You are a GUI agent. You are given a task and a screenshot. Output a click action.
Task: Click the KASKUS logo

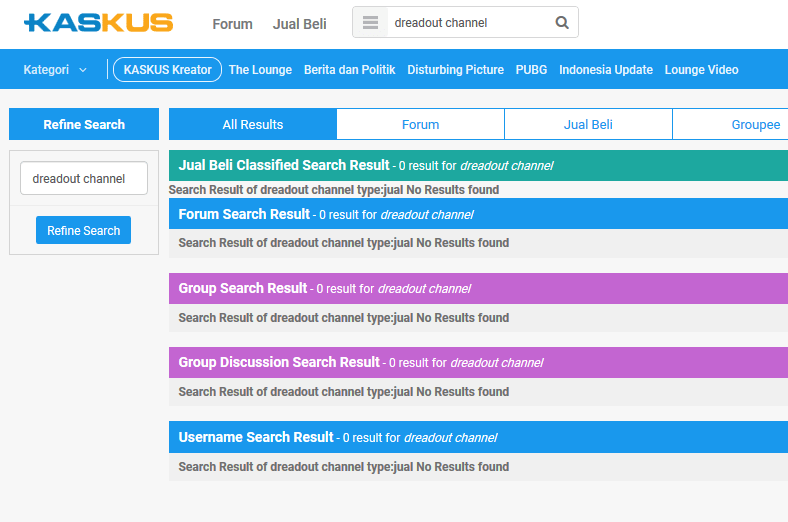click(x=98, y=23)
